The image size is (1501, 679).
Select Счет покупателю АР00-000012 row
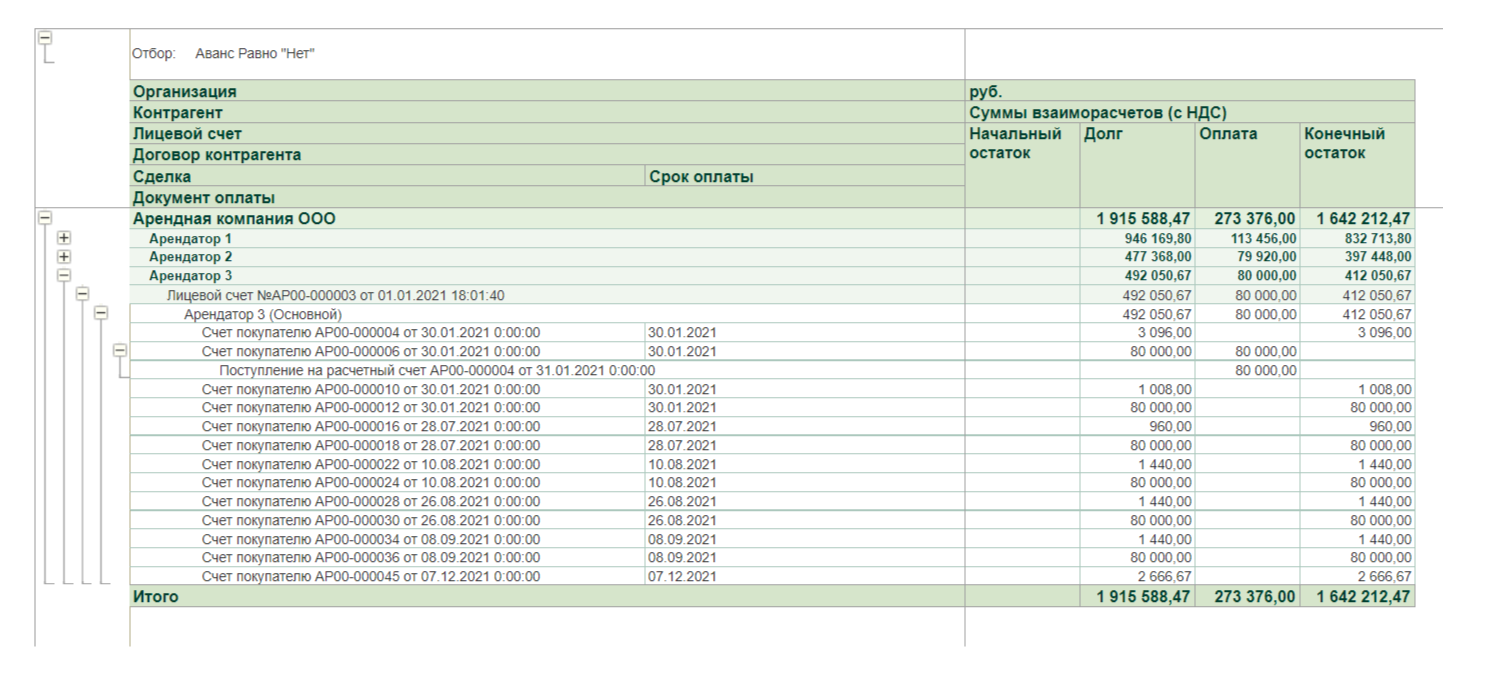[x=370, y=408]
